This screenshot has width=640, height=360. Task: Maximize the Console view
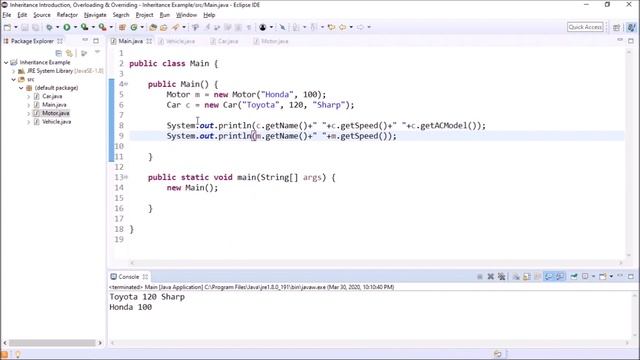tap(631, 276)
